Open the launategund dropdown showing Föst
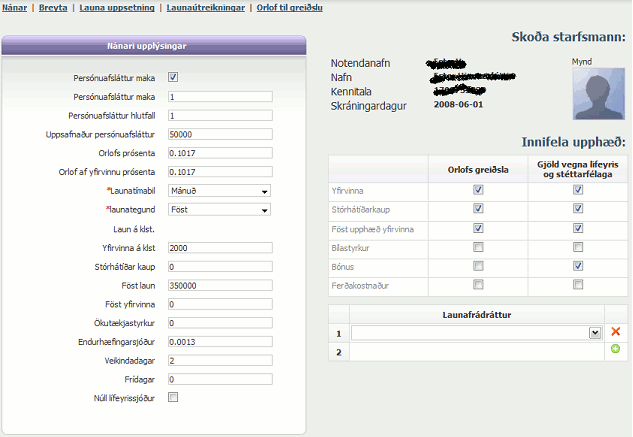 click(219, 210)
